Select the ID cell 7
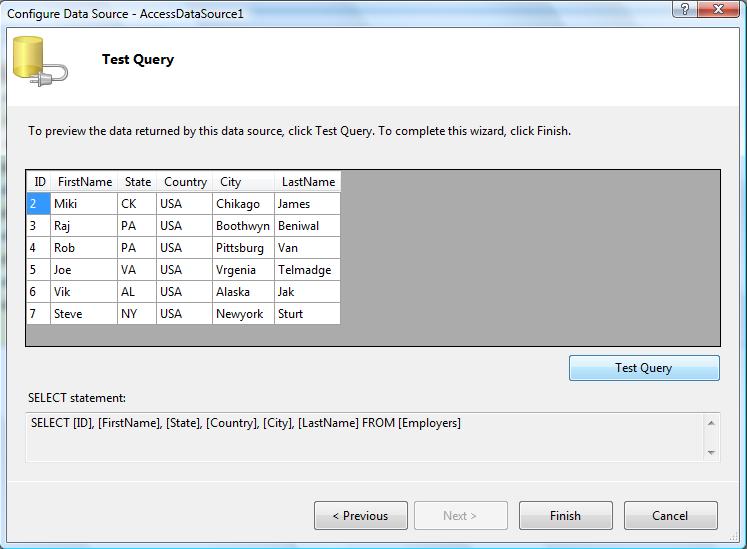The height and width of the screenshot is (549, 747). (x=39, y=313)
